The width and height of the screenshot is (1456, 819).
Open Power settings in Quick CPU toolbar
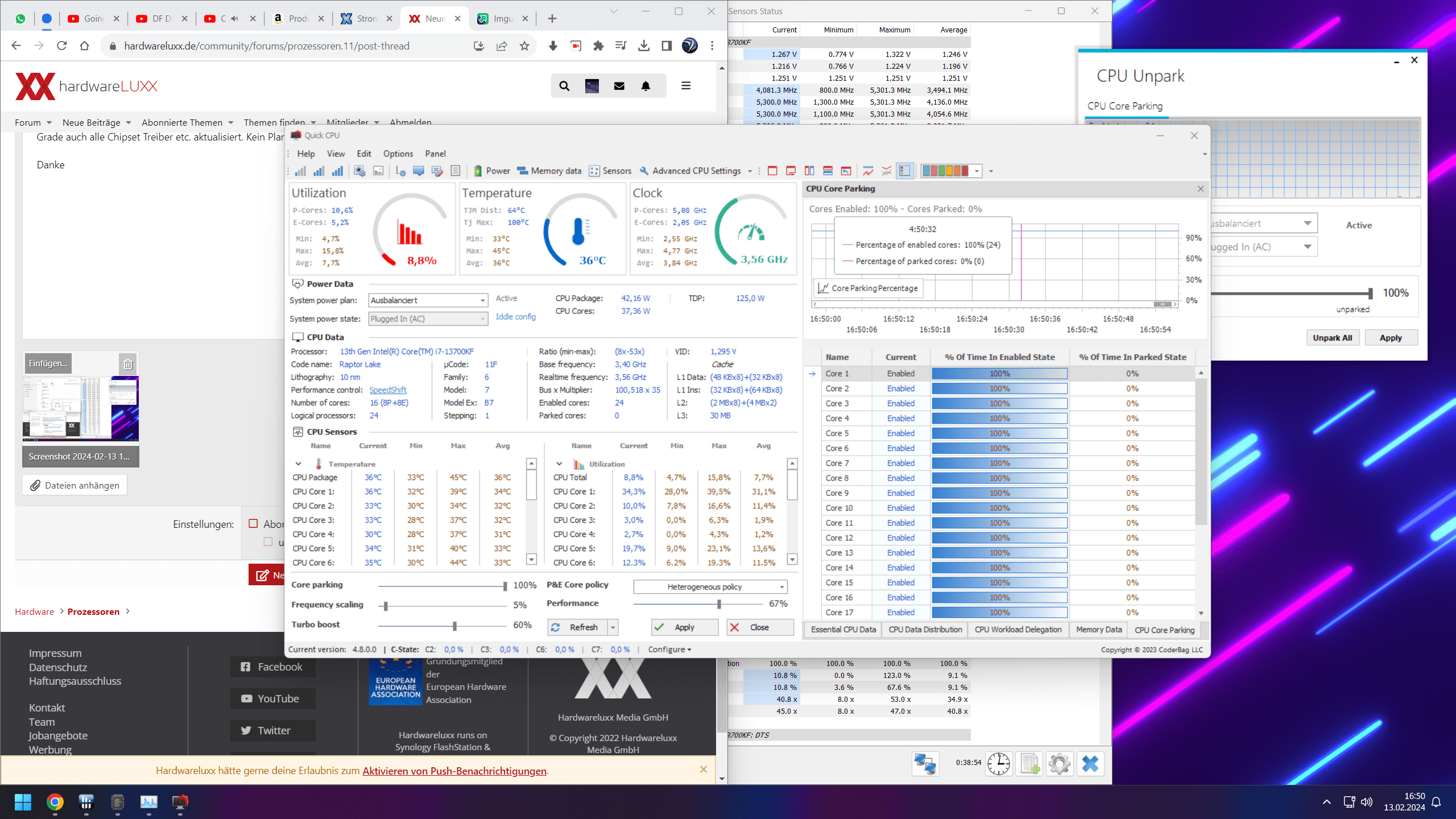coord(492,171)
